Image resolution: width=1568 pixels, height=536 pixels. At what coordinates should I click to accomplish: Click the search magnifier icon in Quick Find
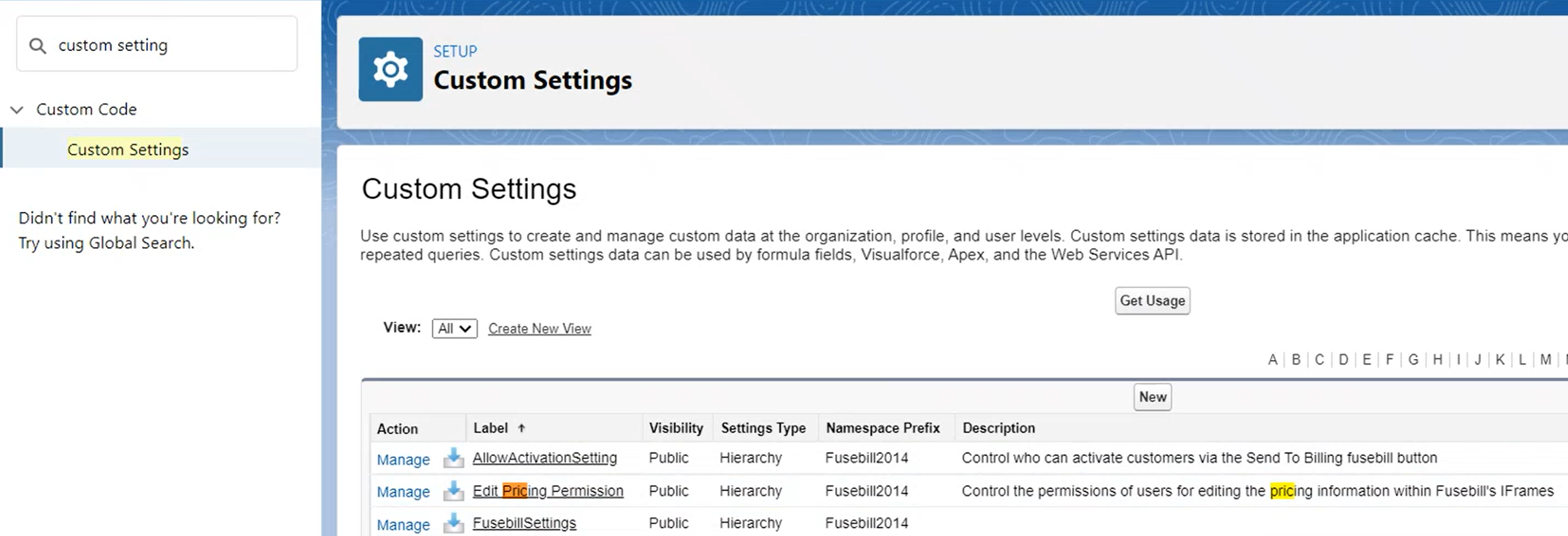(37, 45)
